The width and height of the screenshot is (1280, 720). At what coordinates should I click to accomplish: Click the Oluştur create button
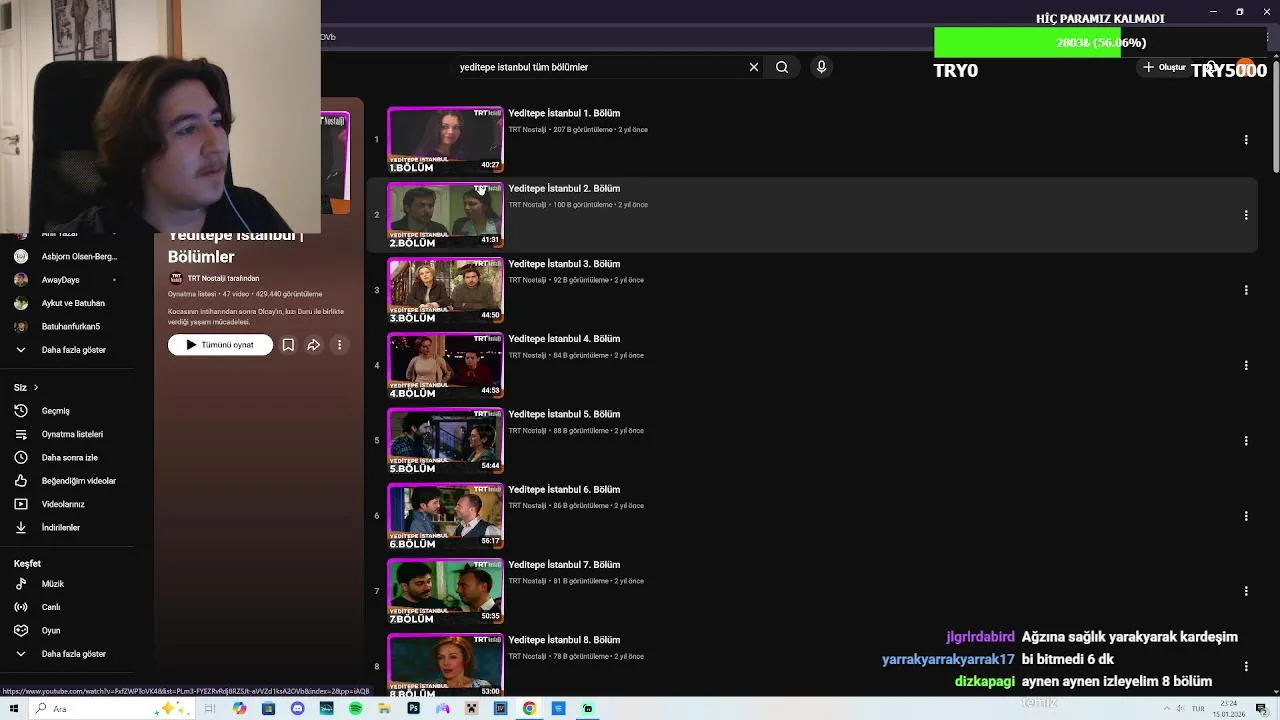click(1164, 67)
